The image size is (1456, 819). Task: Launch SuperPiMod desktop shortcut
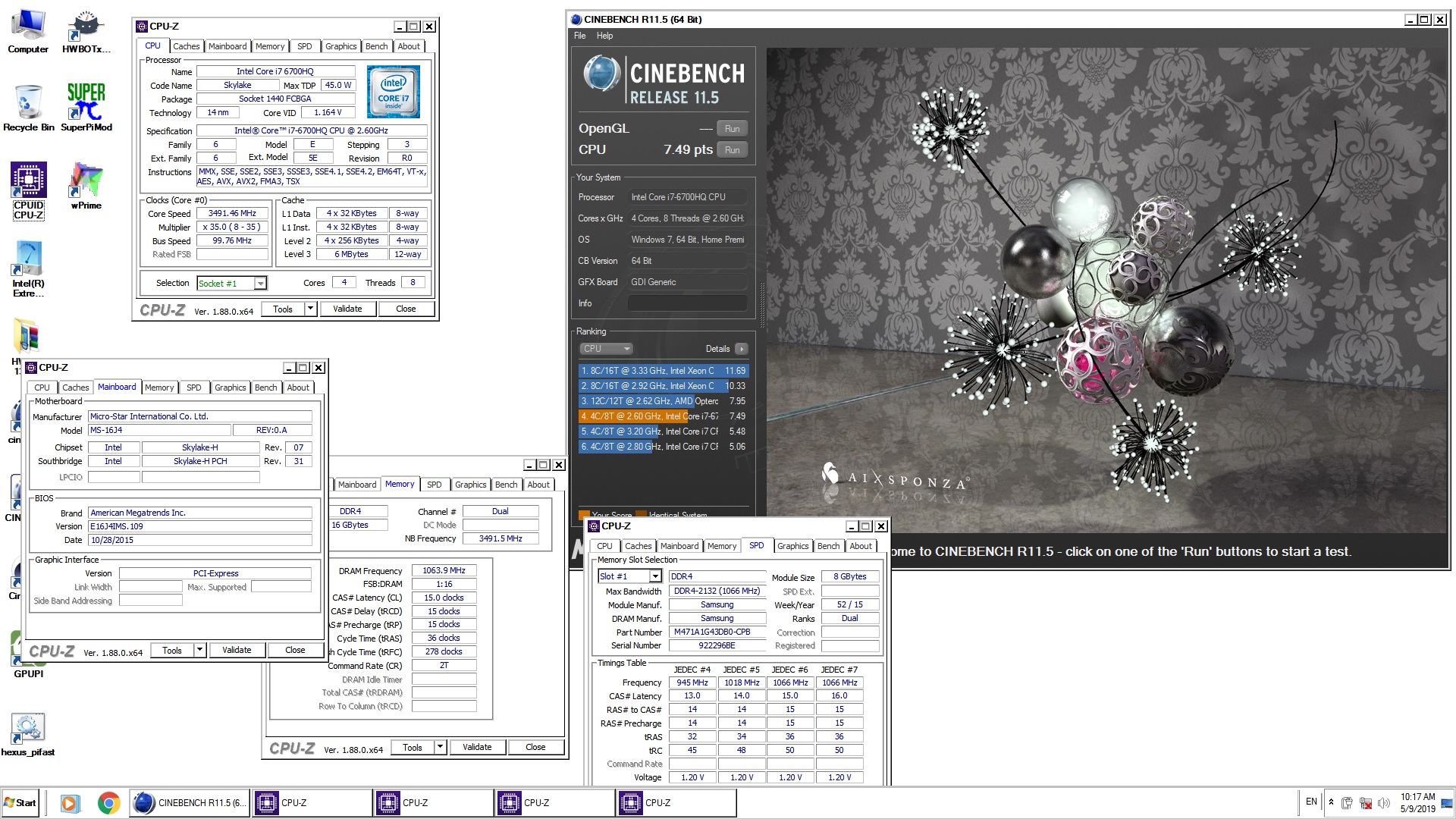pos(86,108)
